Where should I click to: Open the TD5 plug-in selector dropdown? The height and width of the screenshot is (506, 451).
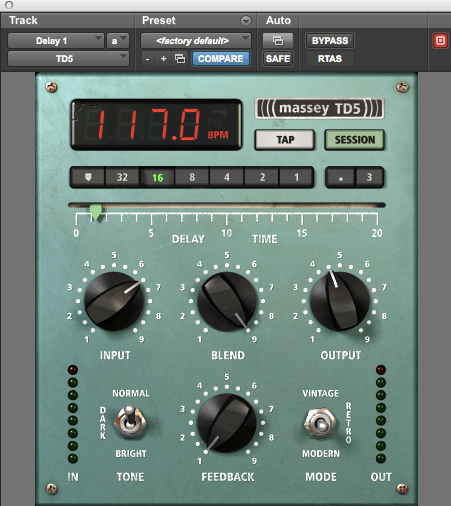(68, 59)
